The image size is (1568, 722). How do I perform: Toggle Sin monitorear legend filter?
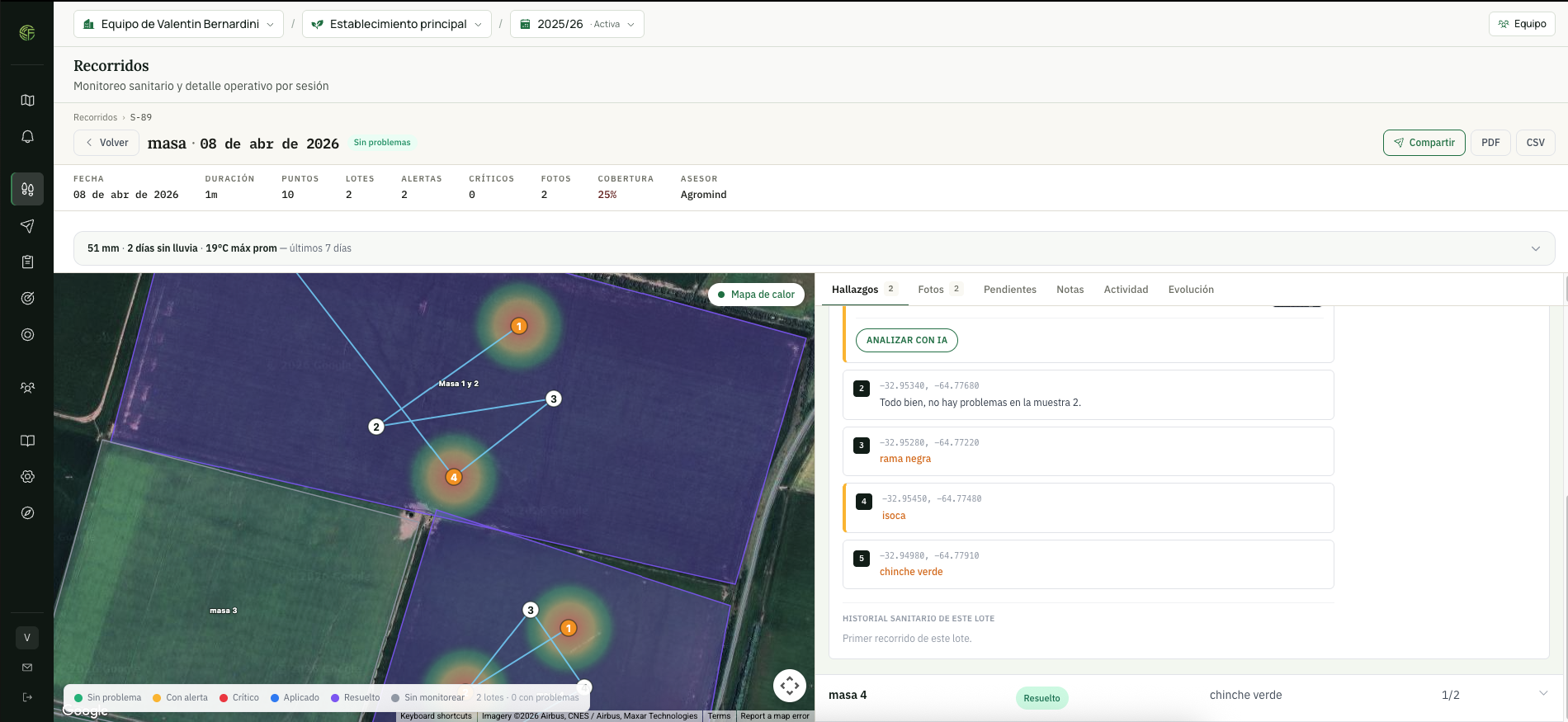[427, 698]
